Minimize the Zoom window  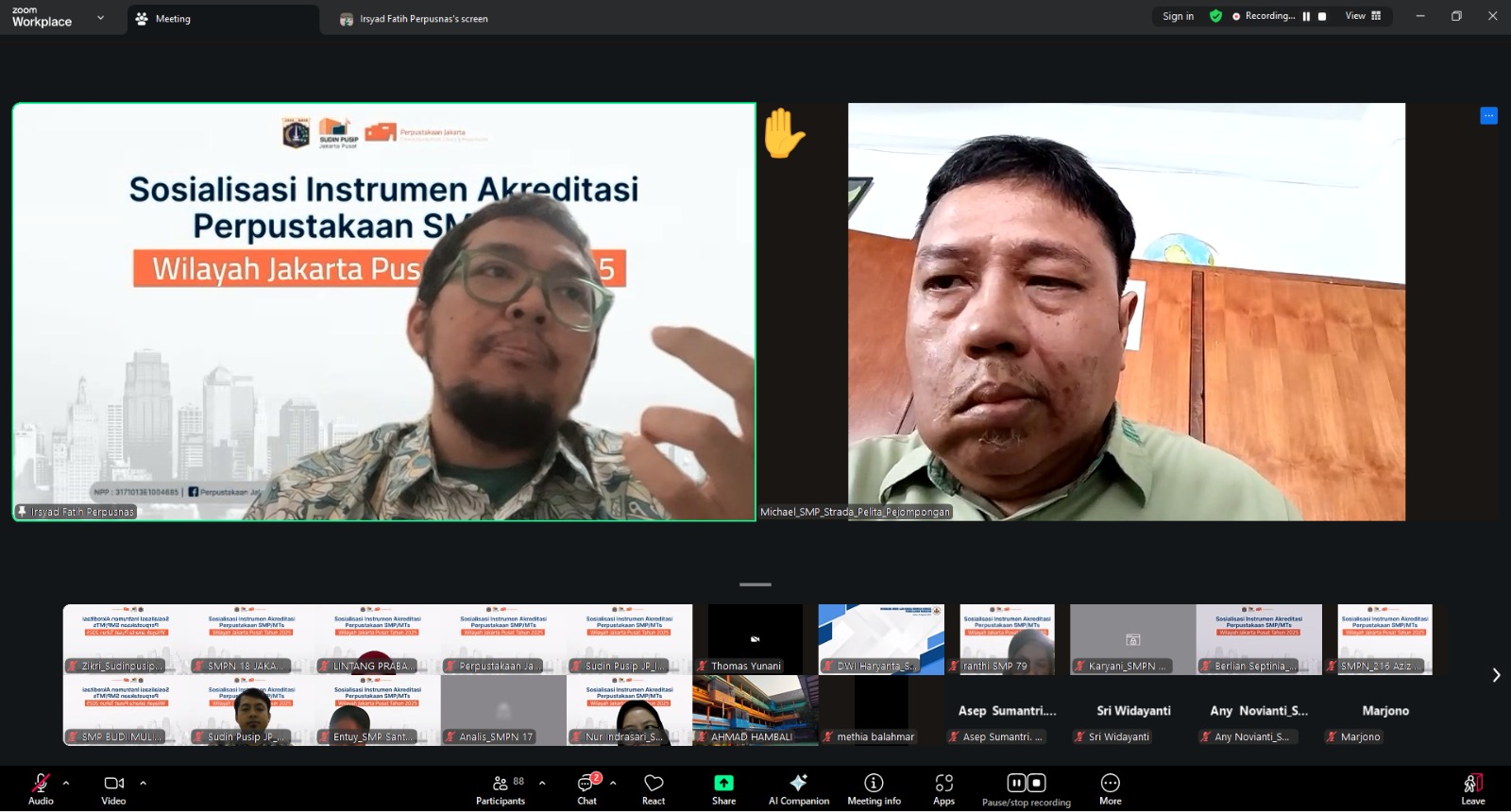tap(1419, 16)
